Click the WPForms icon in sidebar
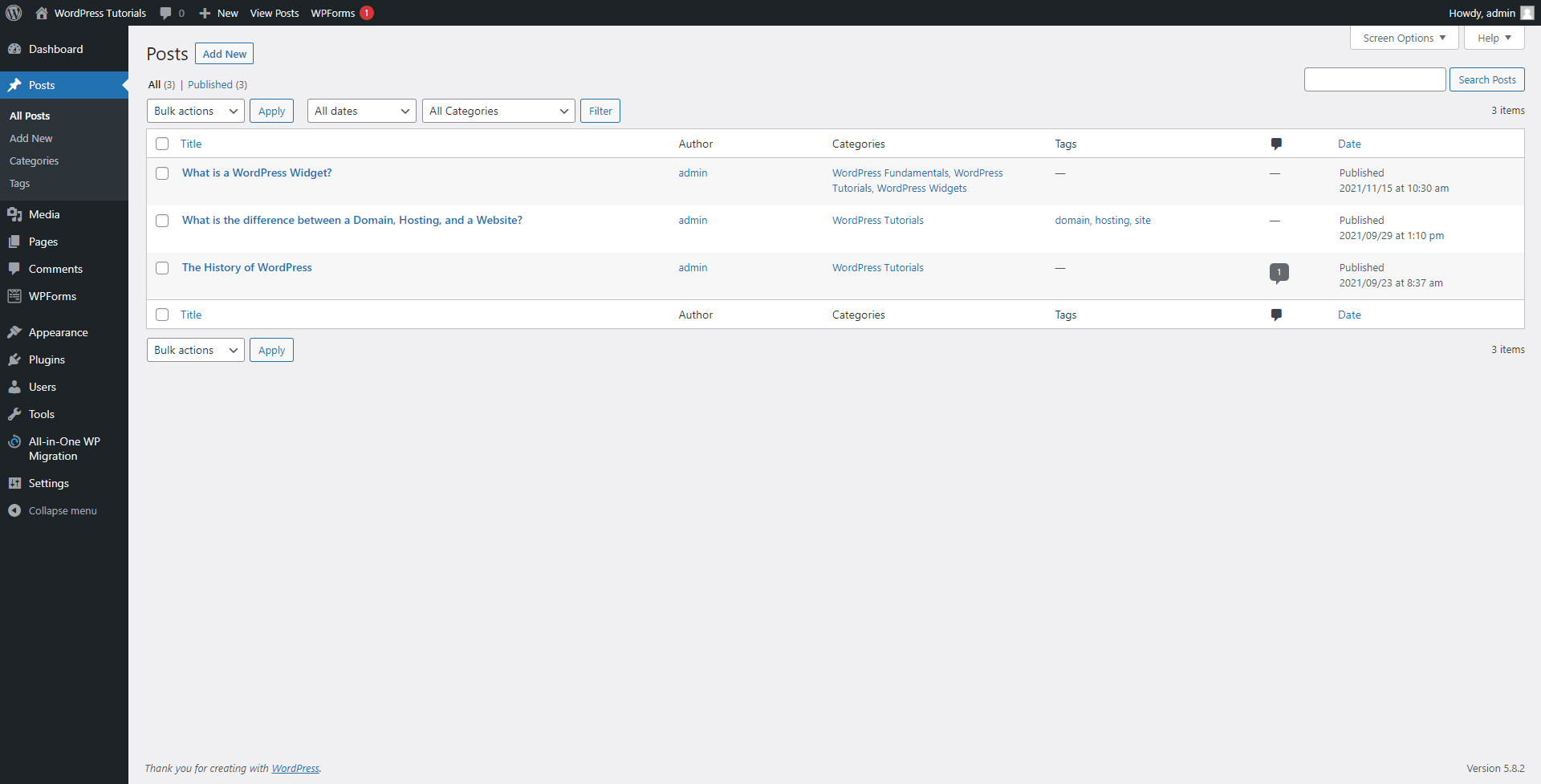The width and height of the screenshot is (1541, 784). pos(14,296)
